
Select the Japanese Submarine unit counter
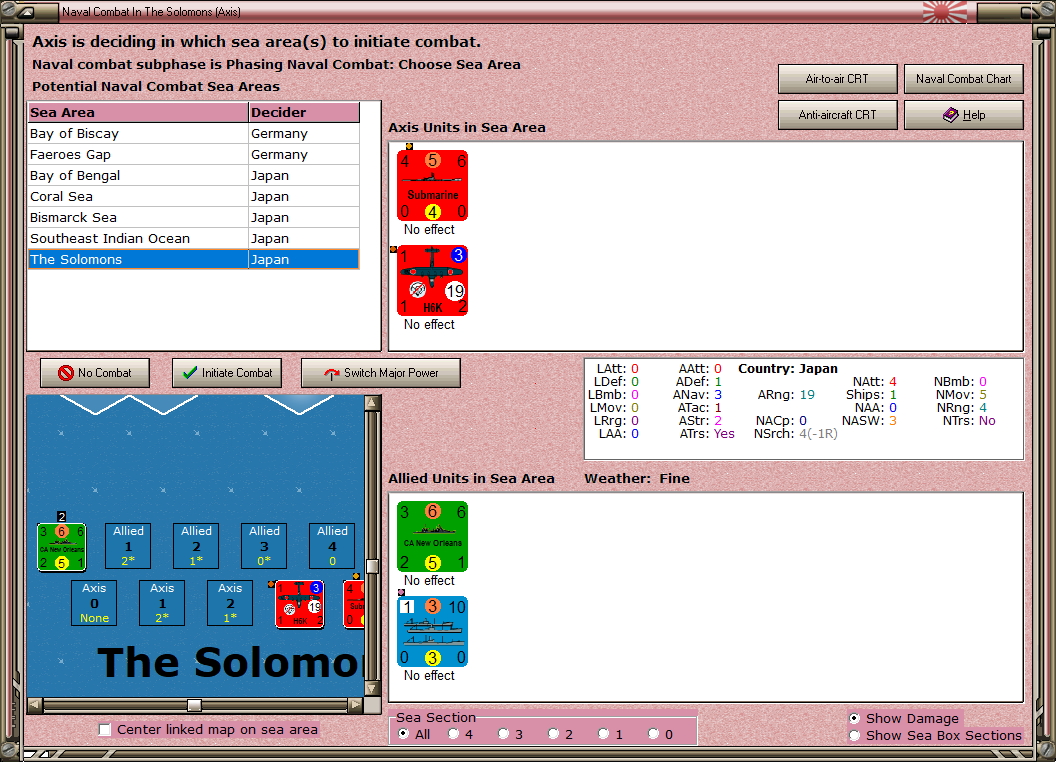pos(432,185)
